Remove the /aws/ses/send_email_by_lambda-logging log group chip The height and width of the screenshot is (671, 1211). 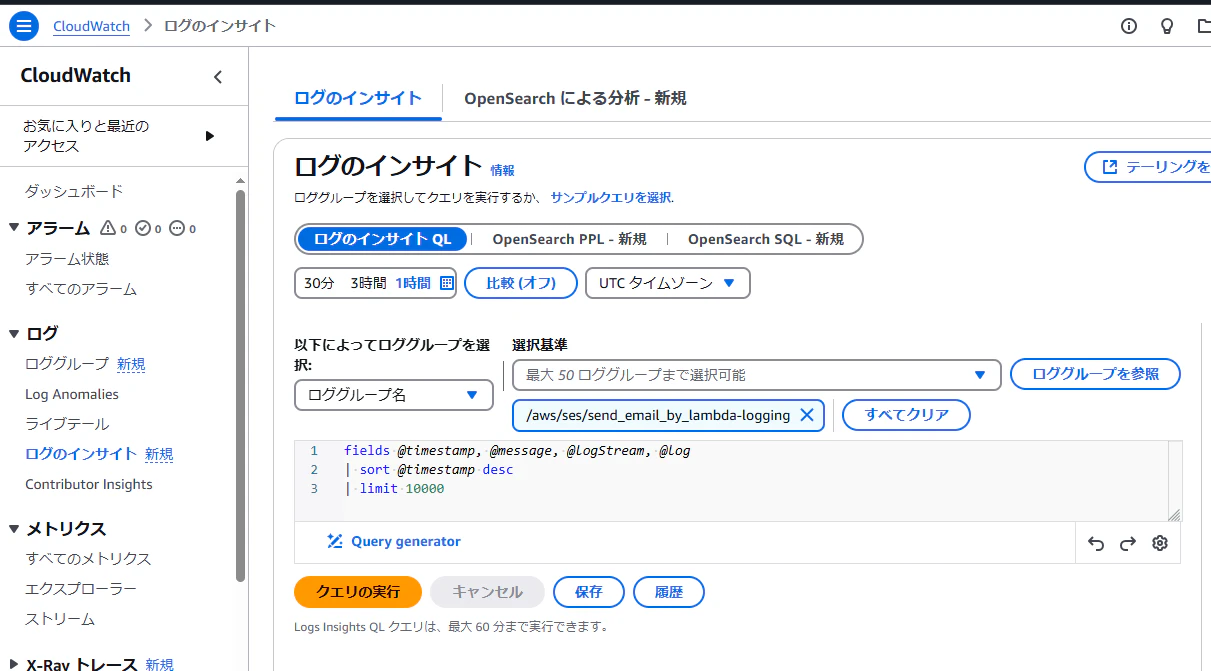tap(807, 415)
